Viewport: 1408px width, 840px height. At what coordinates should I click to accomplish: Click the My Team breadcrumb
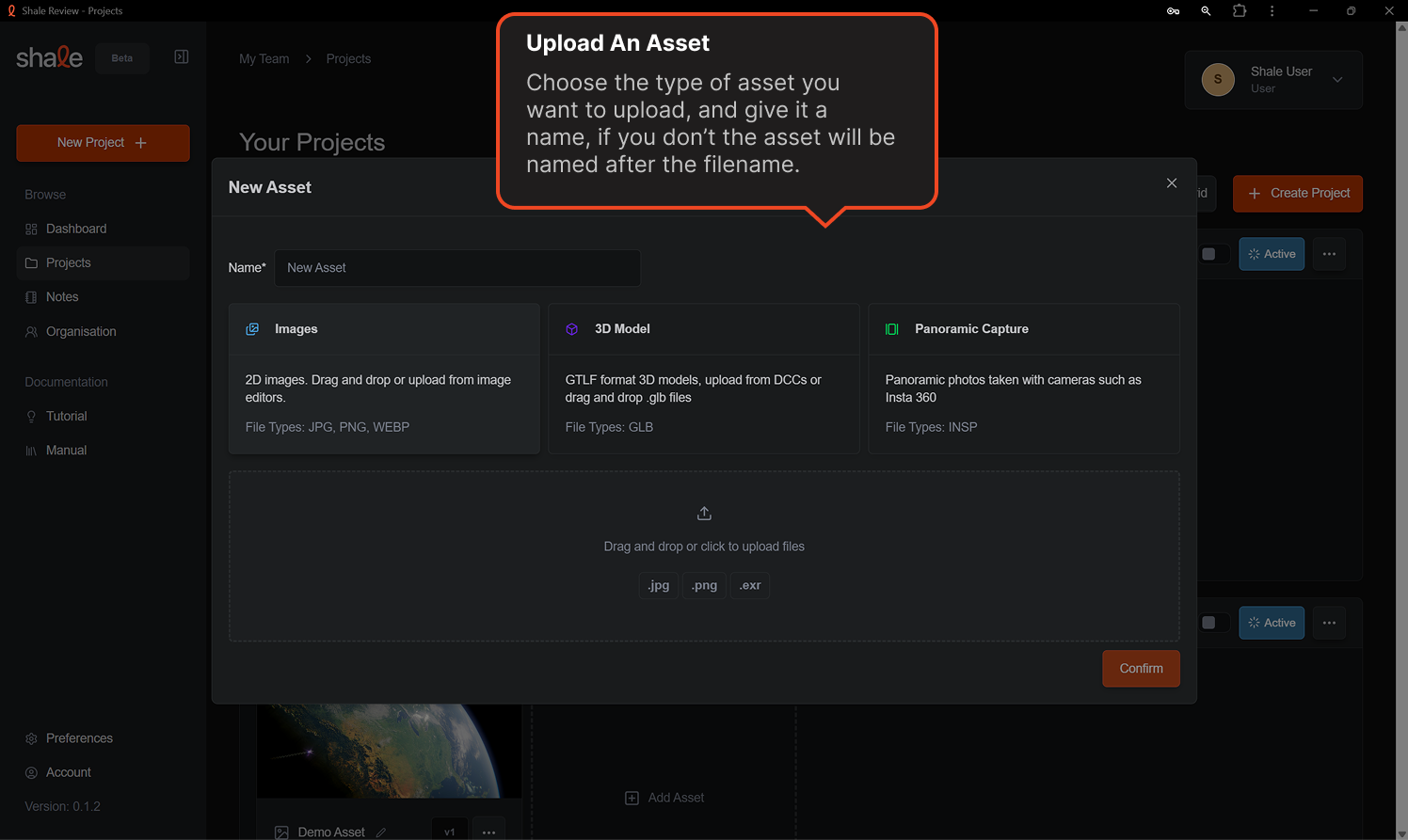pyautogui.click(x=264, y=58)
